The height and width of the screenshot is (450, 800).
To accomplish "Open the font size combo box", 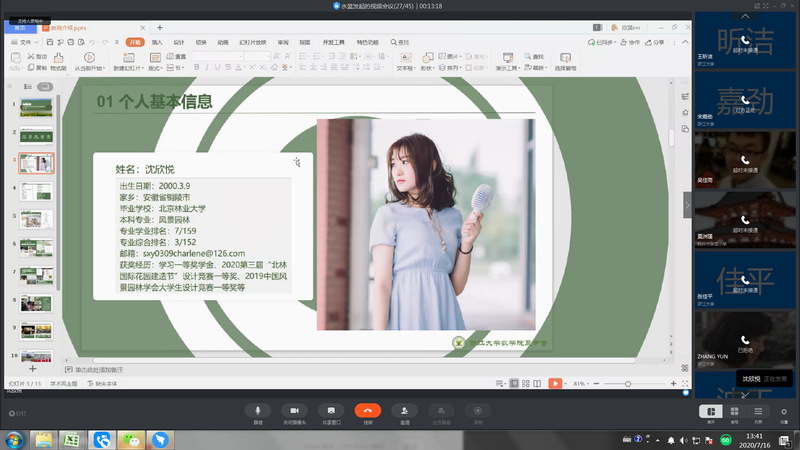I will [257, 56].
